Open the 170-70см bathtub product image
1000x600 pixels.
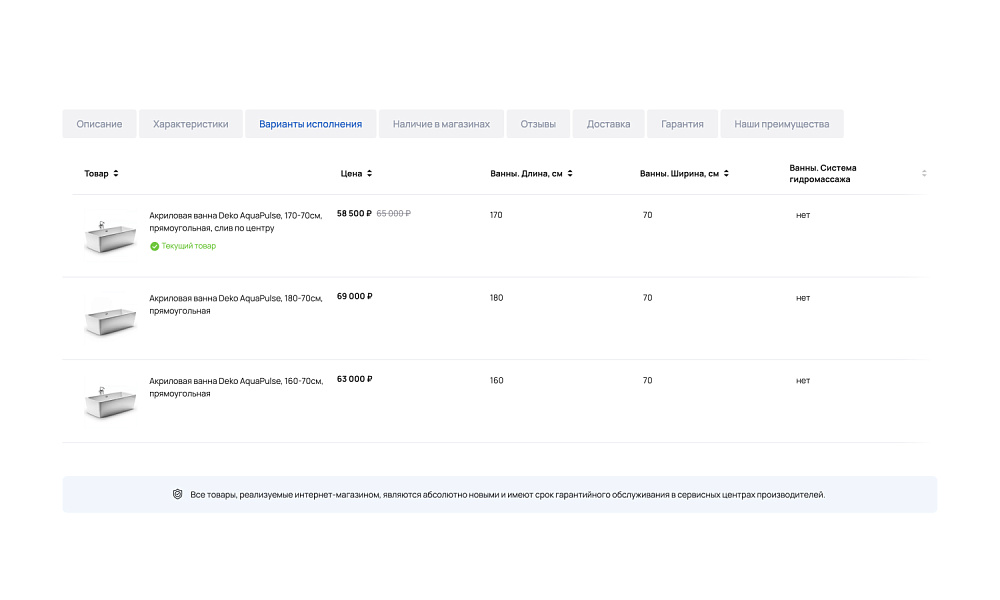[x=109, y=237]
